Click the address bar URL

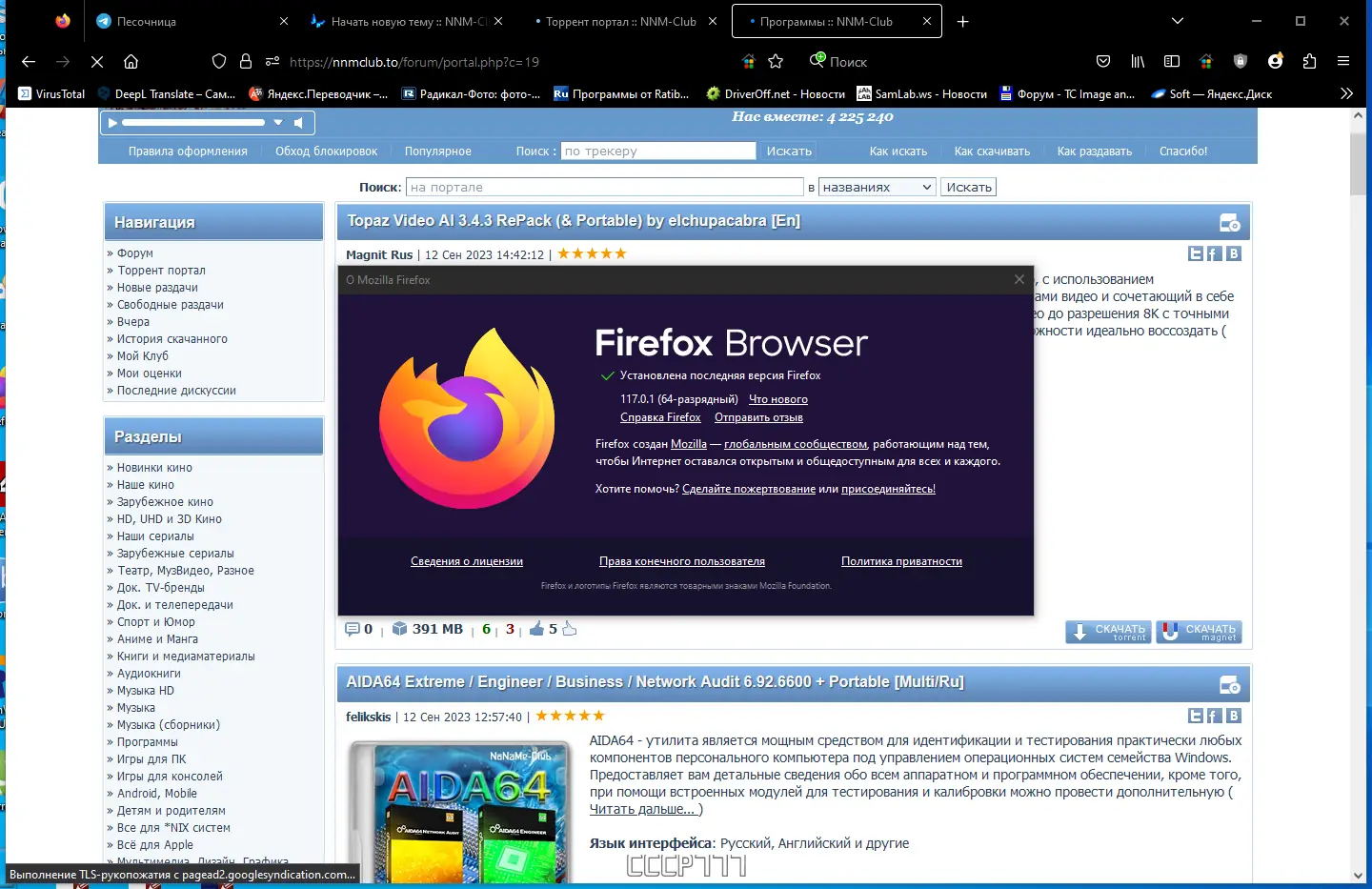tap(414, 62)
